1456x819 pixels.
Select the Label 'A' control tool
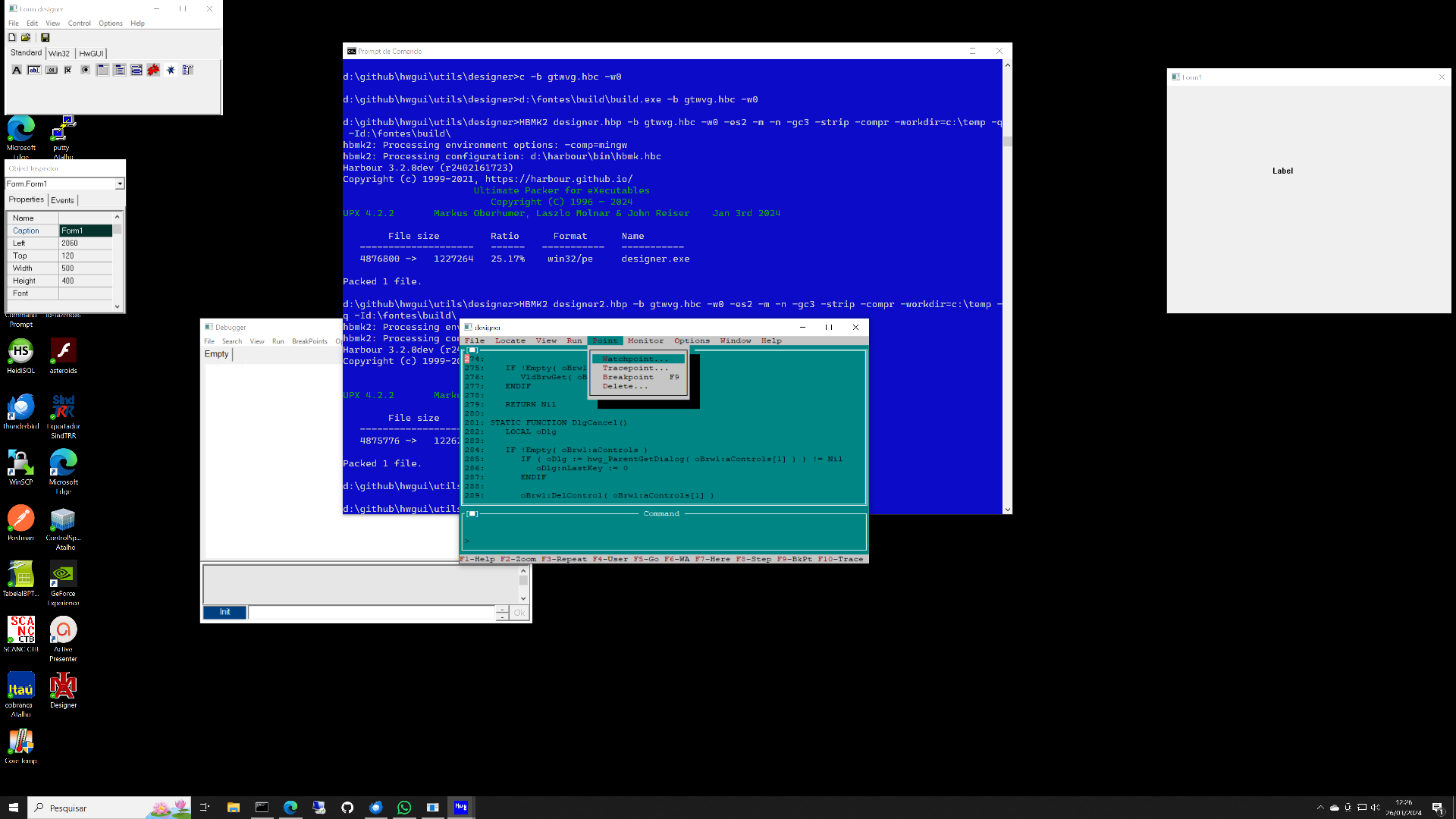coord(17,70)
